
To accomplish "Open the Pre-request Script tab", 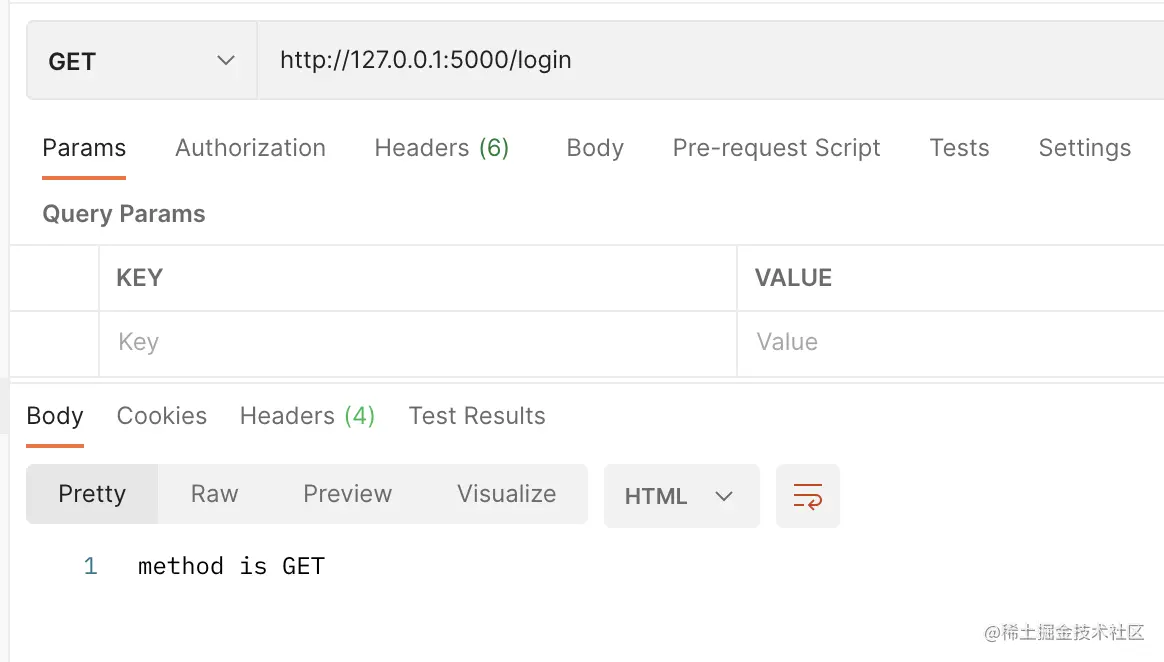I will pos(776,148).
